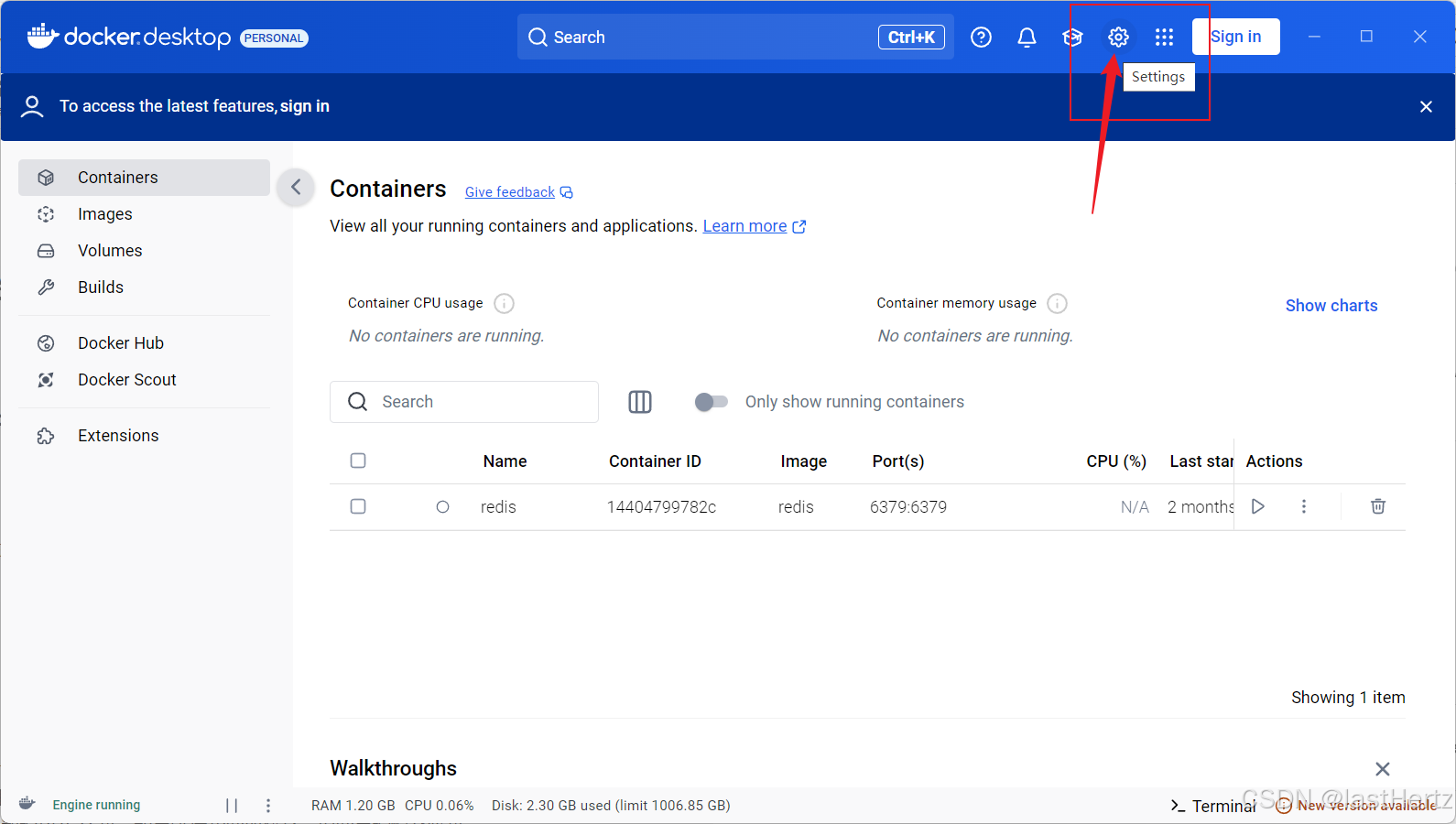Click the redis image name cell
This screenshot has height=824, width=1456.
796,507
